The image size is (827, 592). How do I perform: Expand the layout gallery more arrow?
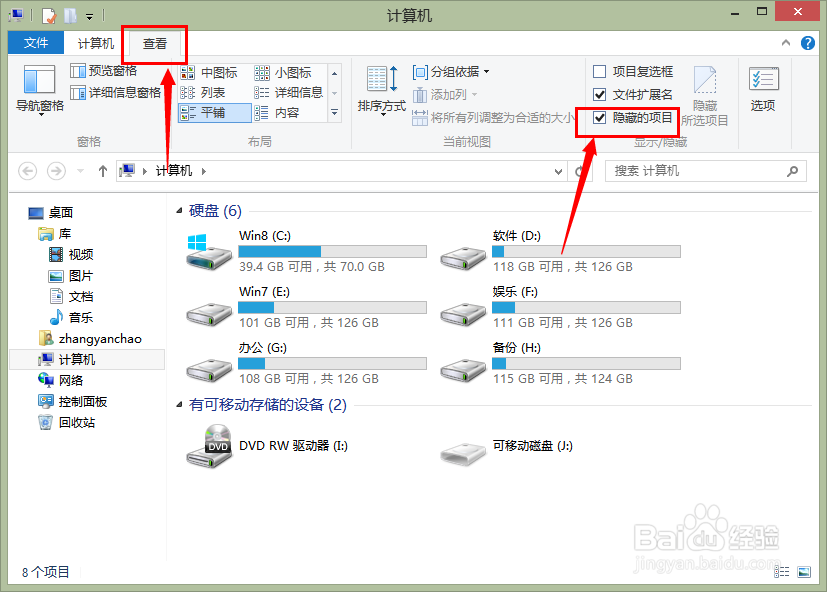click(334, 112)
